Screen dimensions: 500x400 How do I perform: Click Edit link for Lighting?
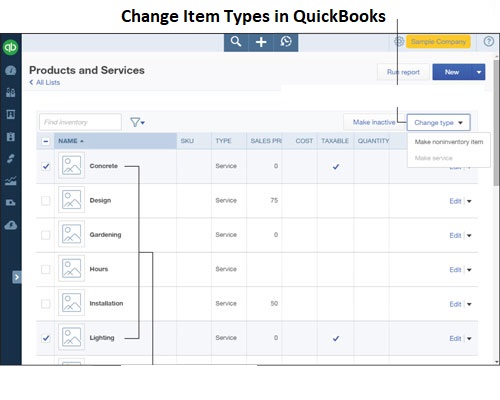[x=455, y=339]
